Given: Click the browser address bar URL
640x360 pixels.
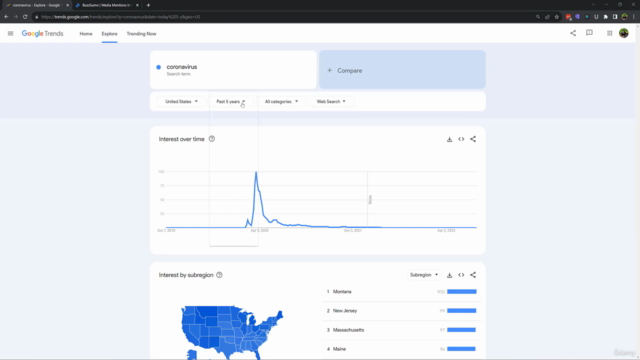Looking at the screenshot, I should (121, 17).
